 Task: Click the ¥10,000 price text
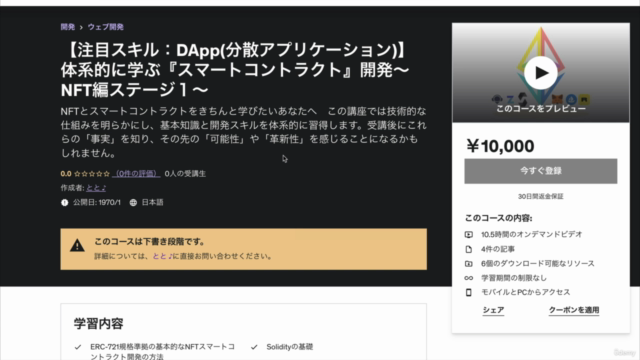pyautogui.click(x=500, y=146)
